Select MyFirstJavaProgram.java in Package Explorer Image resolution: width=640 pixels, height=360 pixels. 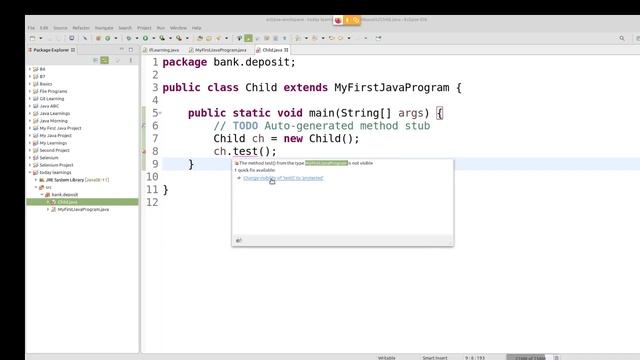pos(83,209)
